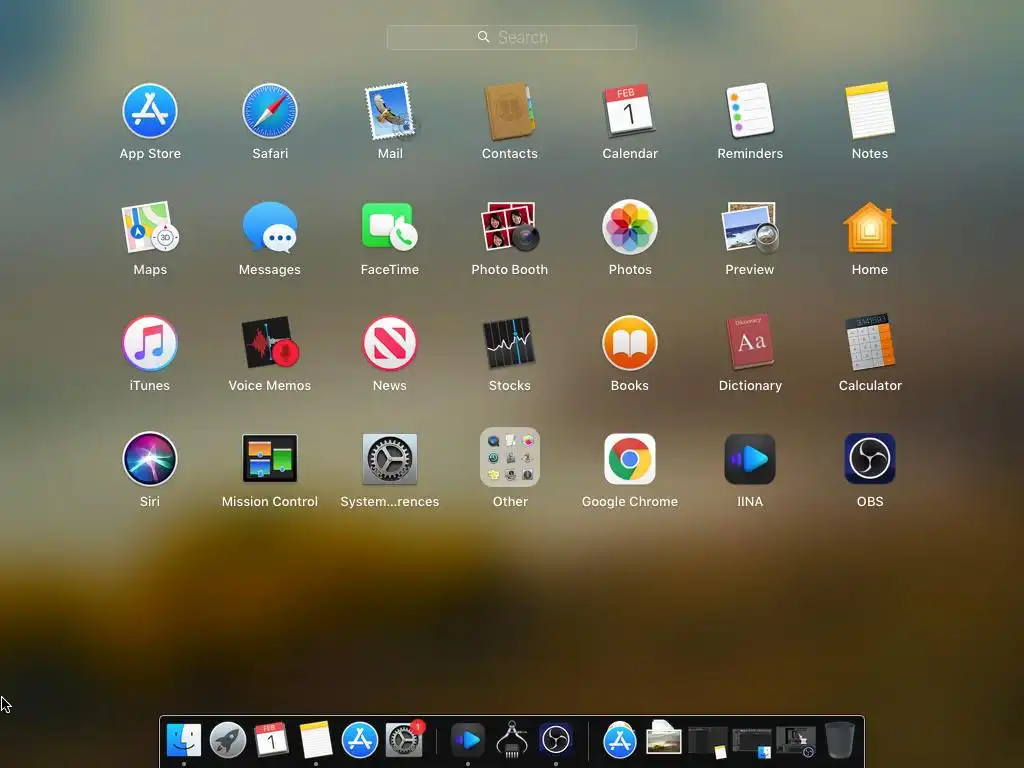Image resolution: width=1024 pixels, height=768 pixels.
Task: Launch FaceTime
Action: (390, 226)
